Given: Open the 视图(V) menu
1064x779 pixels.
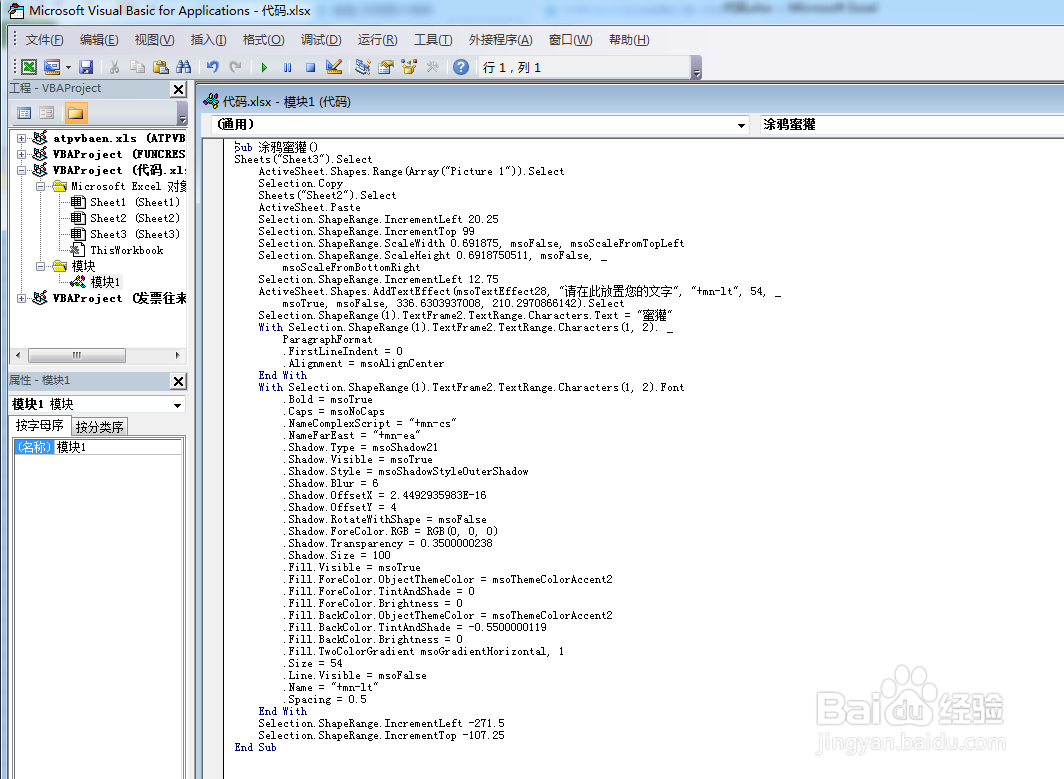Looking at the screenshot, I should (154, 40).
